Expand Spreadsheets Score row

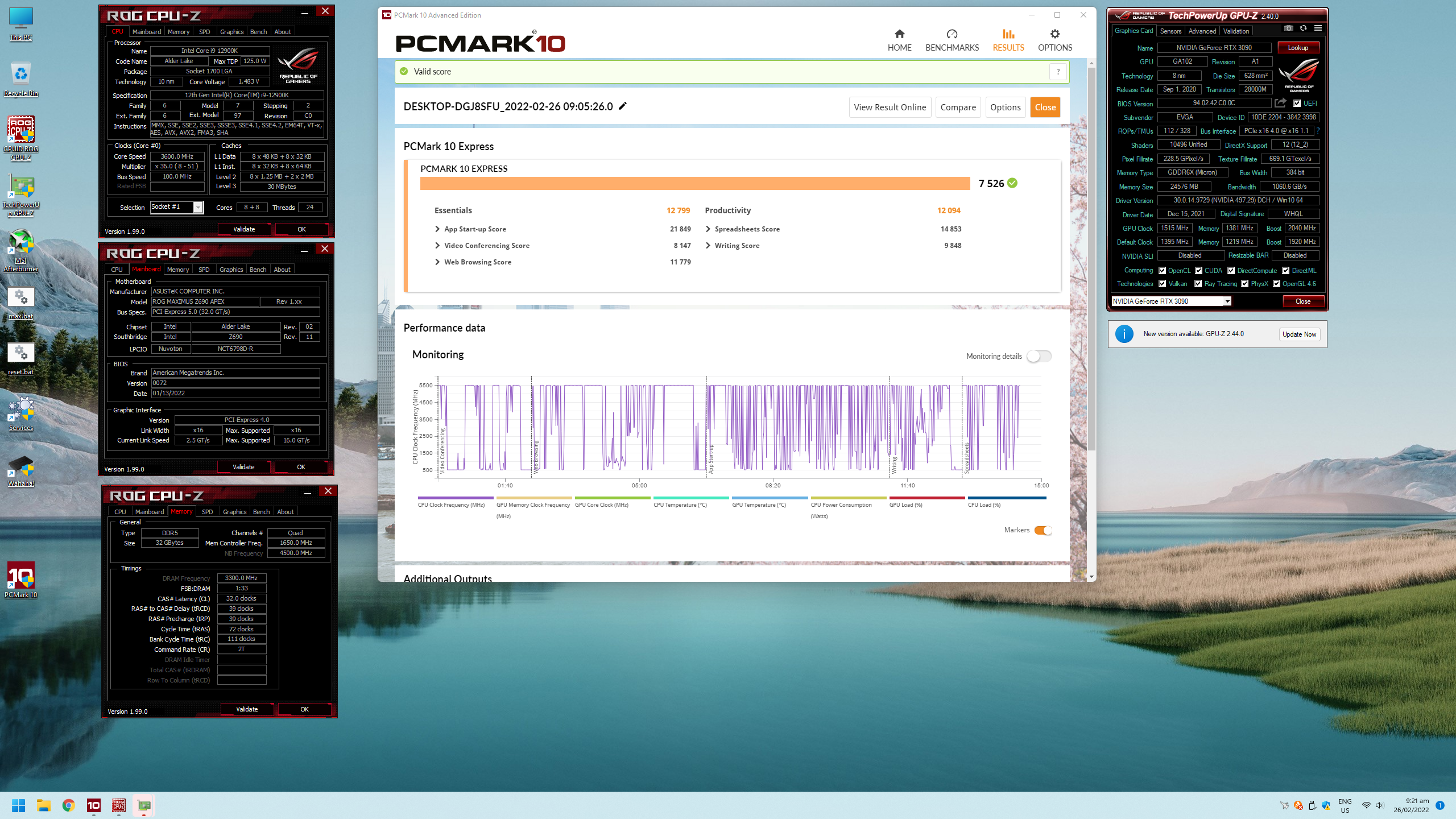pos(708,229)
